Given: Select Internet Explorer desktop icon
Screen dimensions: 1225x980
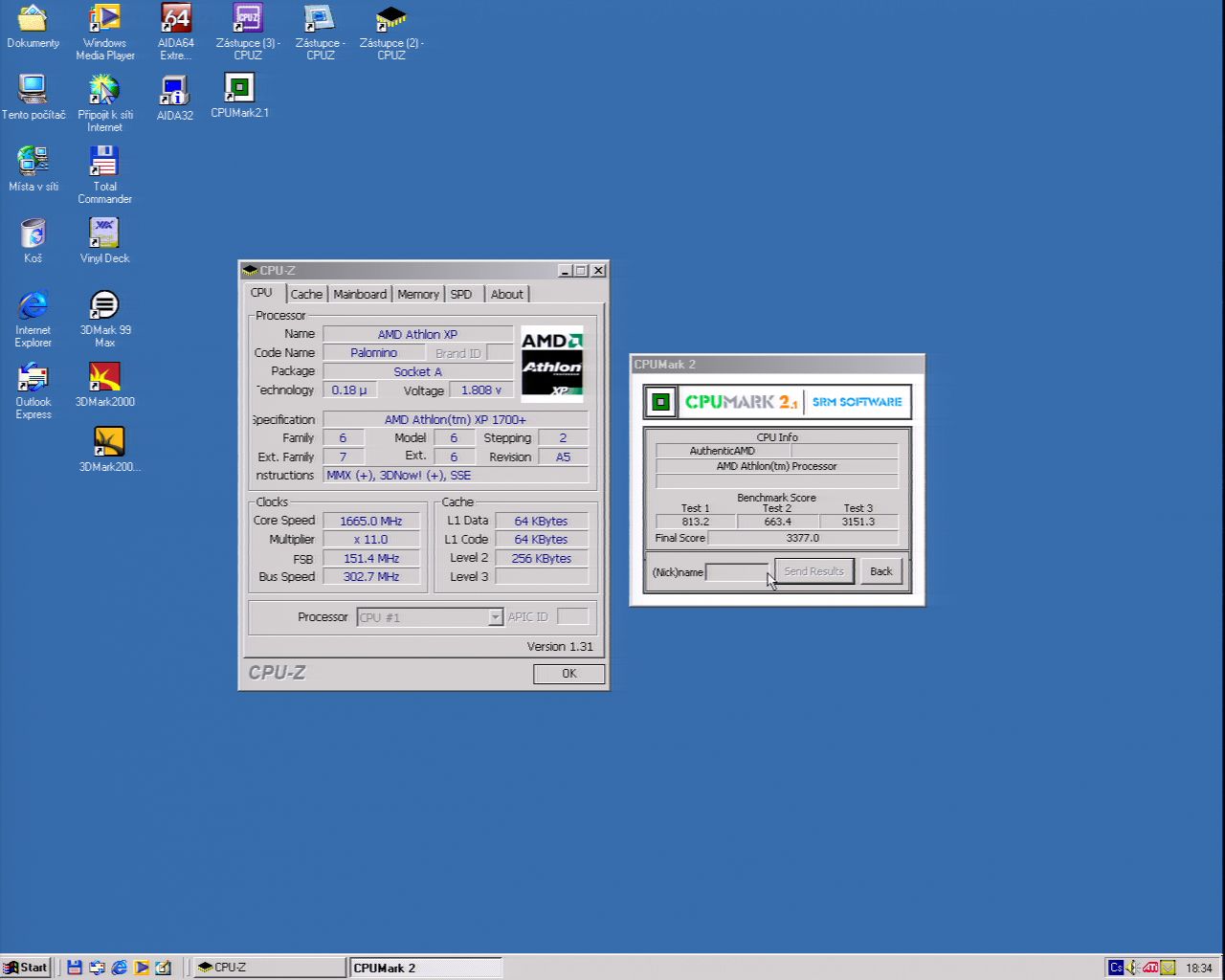Looking at the screenshot, I should coord(33,319).
